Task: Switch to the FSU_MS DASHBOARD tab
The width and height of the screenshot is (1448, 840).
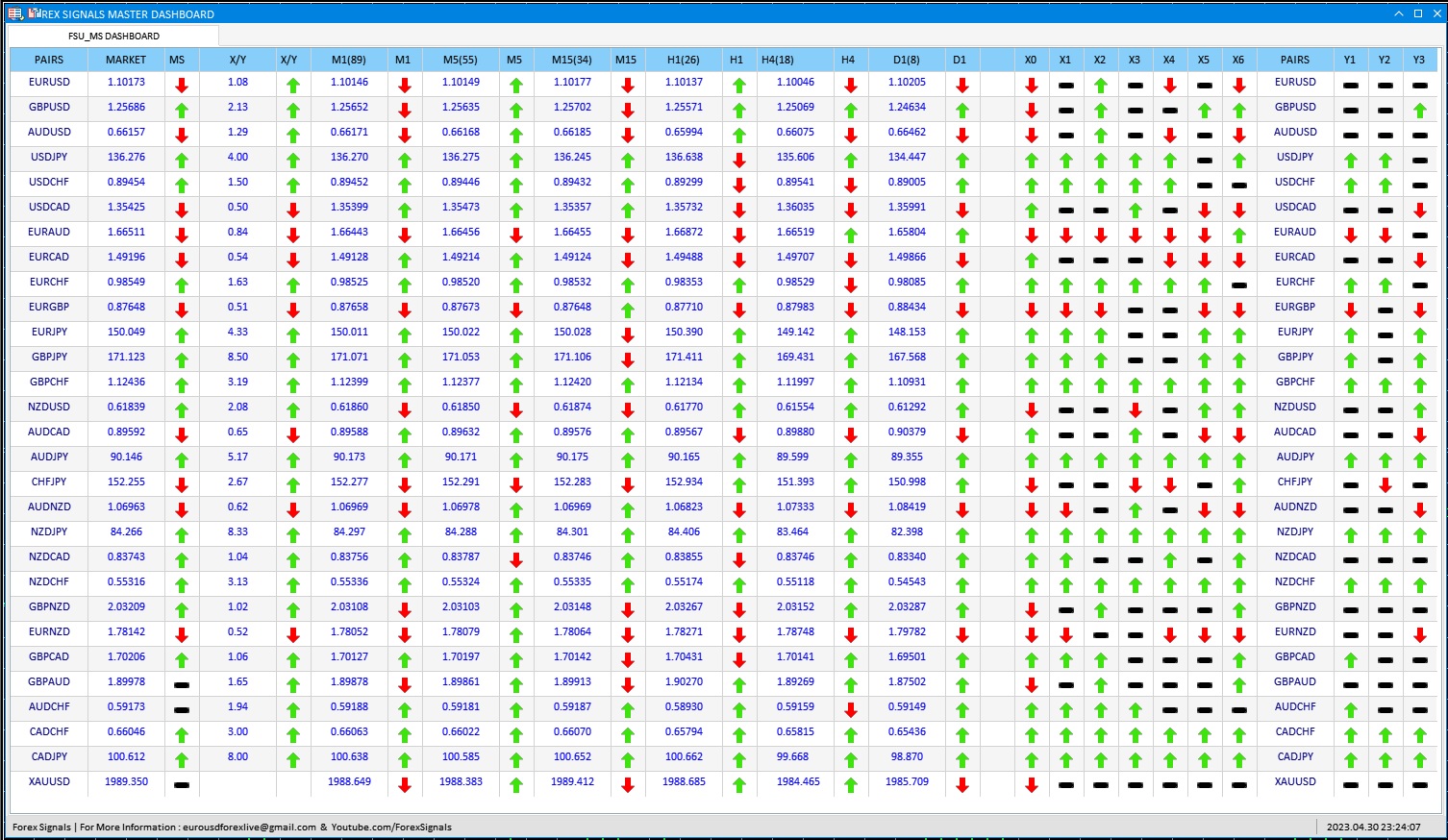Action: [x=113, y=37]
